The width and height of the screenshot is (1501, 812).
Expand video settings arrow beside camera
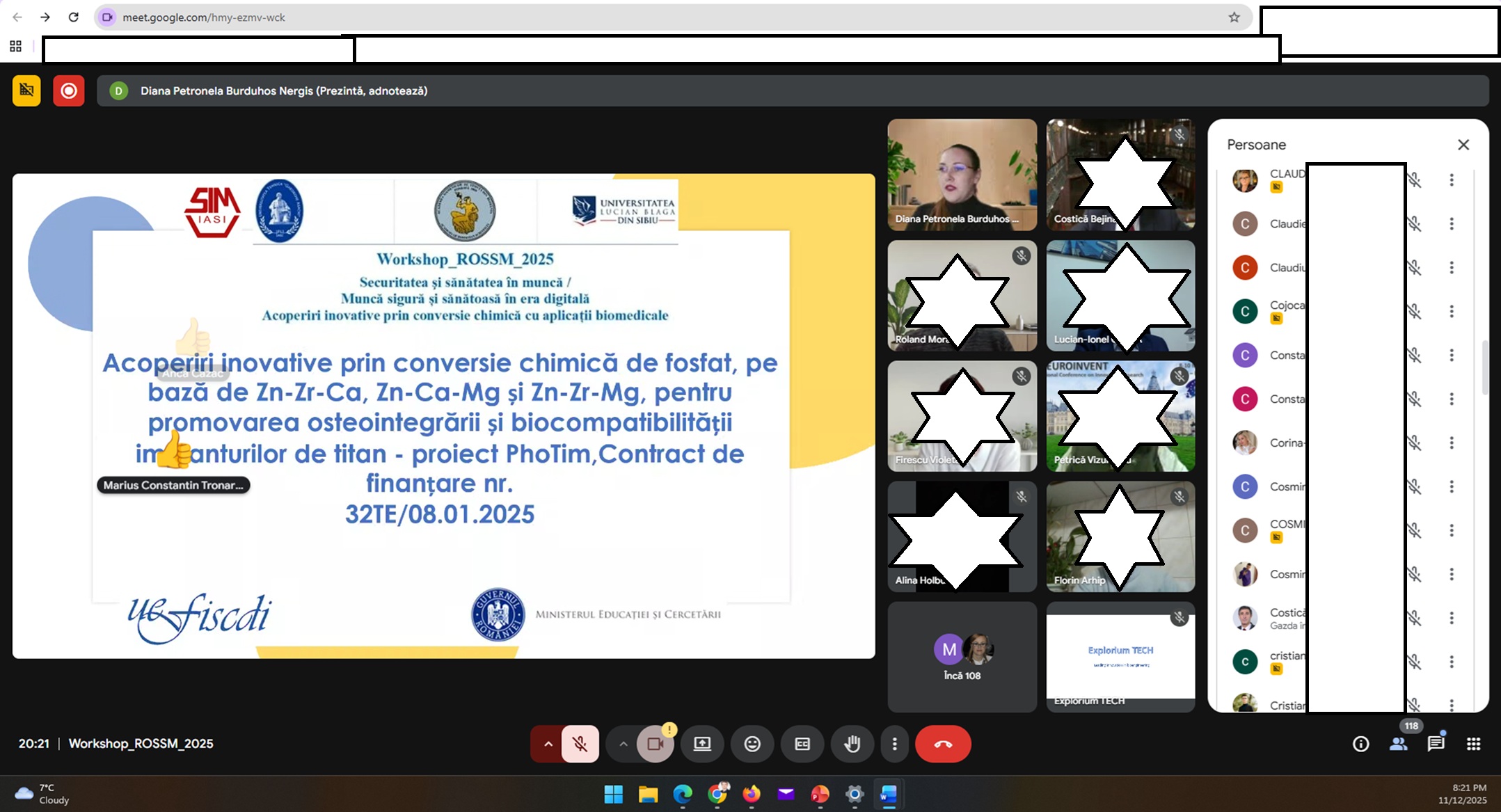coord(624,744)
